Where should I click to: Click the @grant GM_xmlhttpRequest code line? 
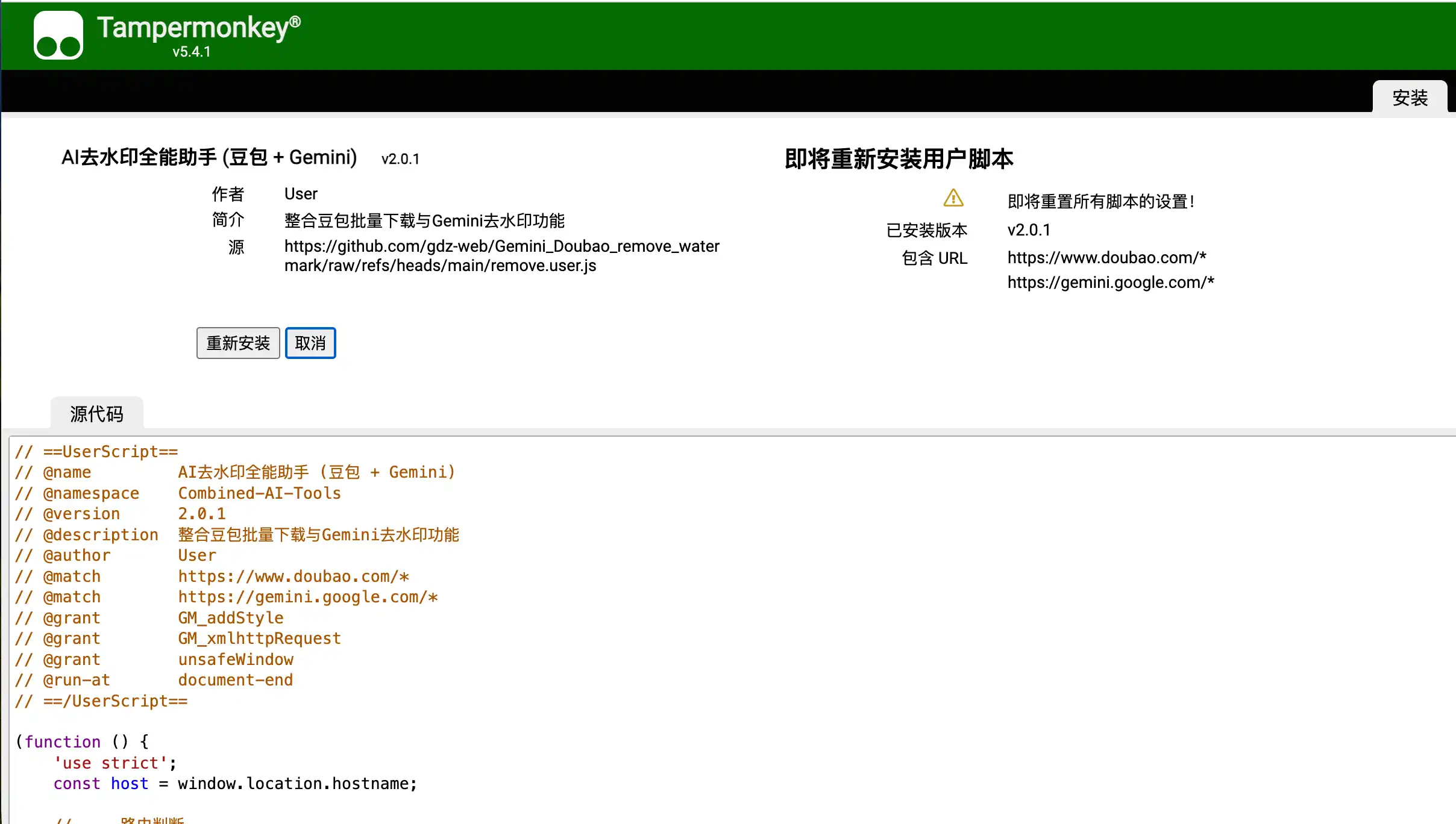178,638
